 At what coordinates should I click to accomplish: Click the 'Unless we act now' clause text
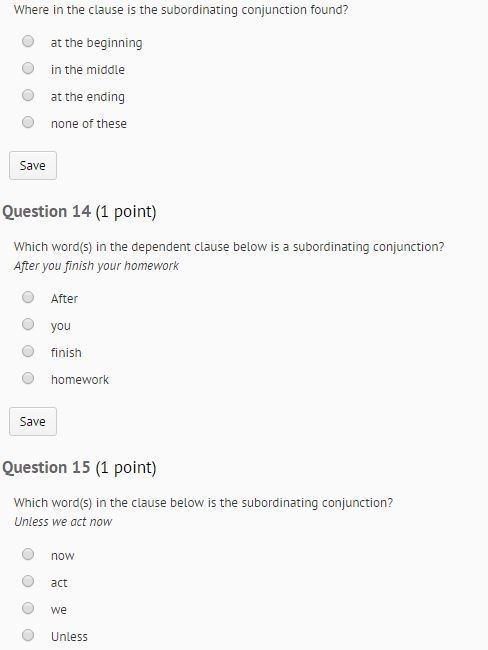(x=63, y=521)
